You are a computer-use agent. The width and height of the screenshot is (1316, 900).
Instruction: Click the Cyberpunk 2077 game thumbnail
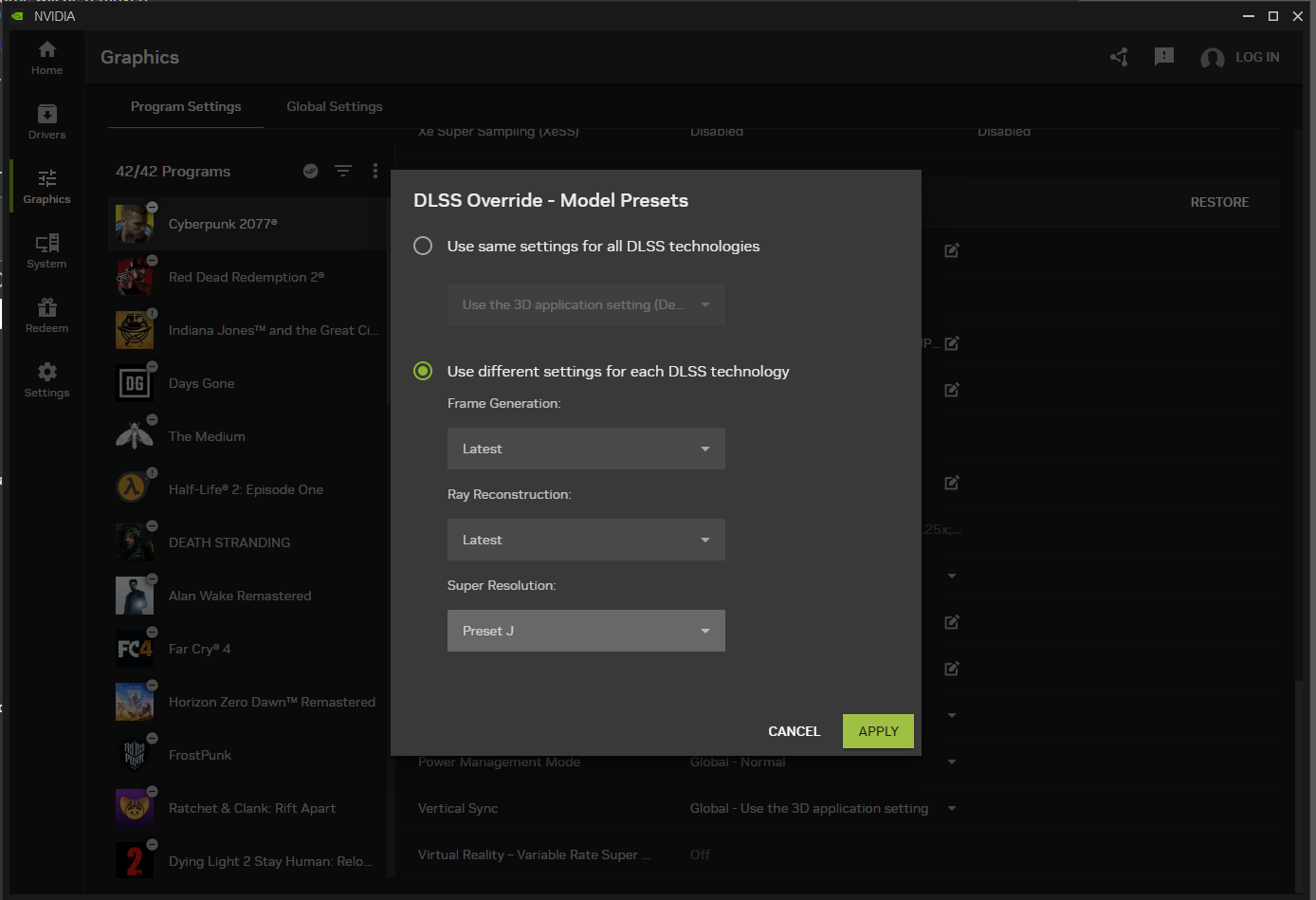tap(135, 224)
